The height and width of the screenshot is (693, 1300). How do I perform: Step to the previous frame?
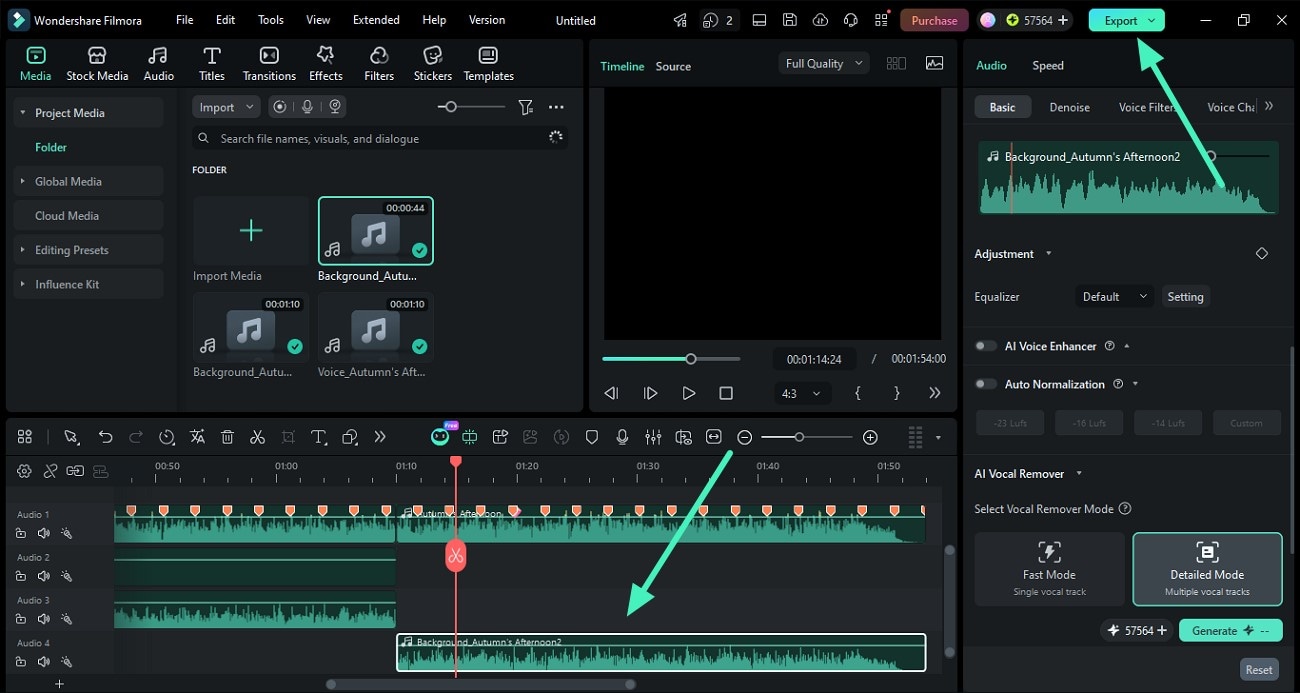(x=611, y=393)
